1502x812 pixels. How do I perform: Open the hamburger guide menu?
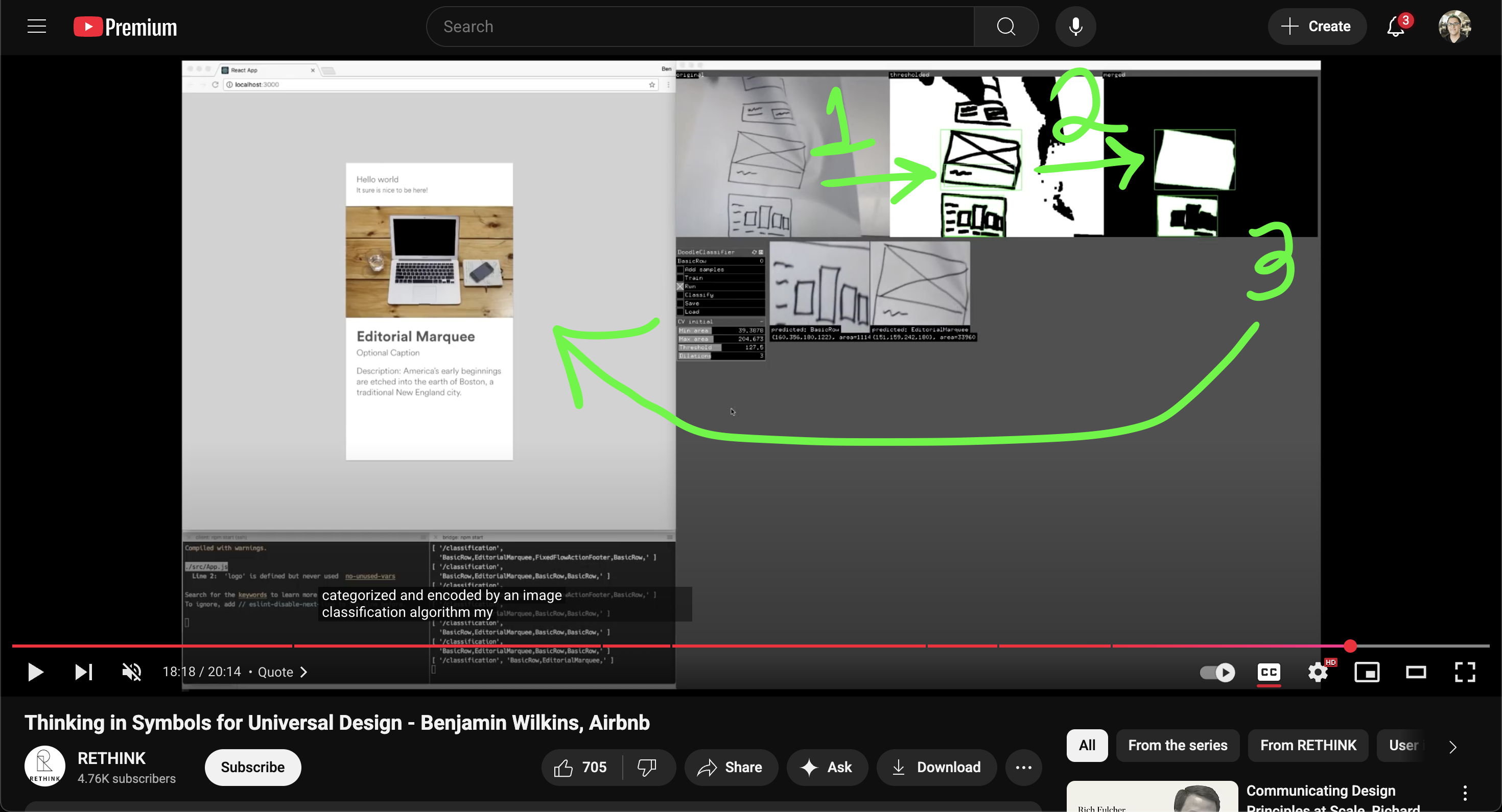click(x=37, y=26)
